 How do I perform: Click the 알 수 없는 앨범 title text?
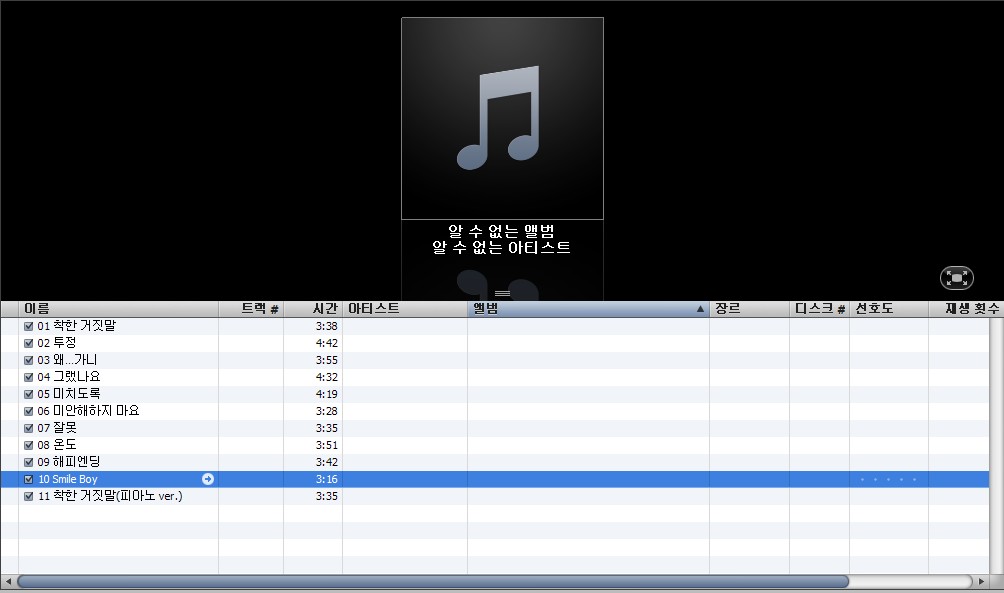[x=501, y=231]
